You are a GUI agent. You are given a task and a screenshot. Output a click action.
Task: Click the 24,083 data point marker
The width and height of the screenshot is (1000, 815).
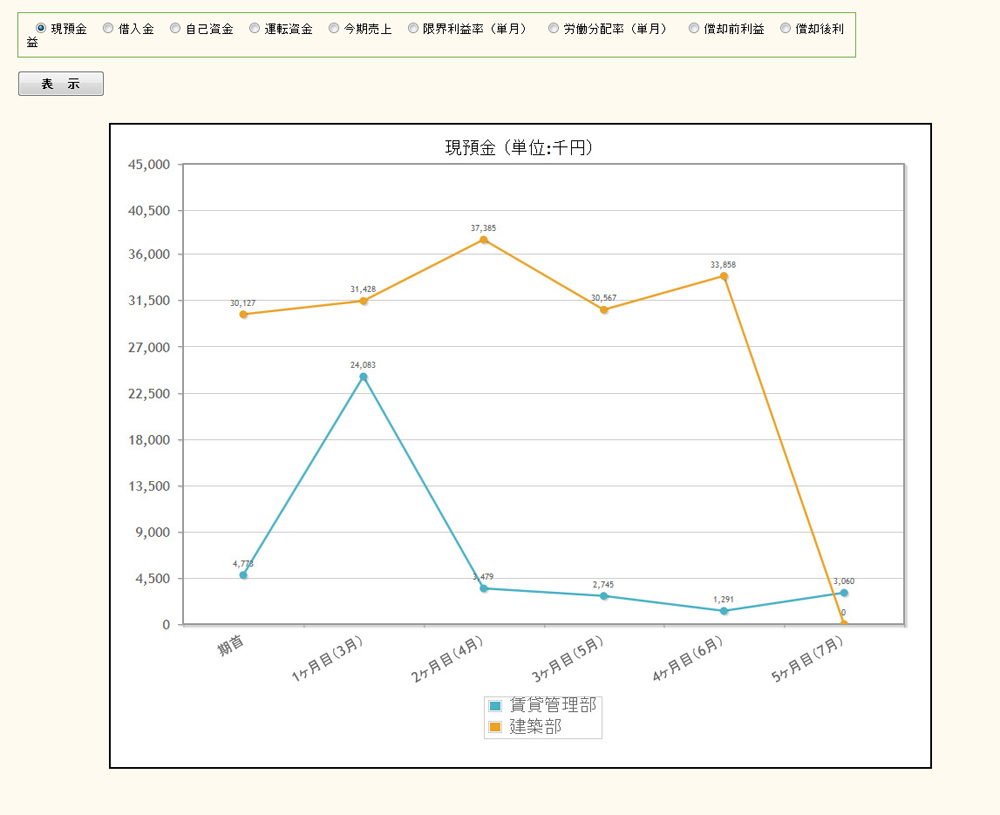point(363,377)
